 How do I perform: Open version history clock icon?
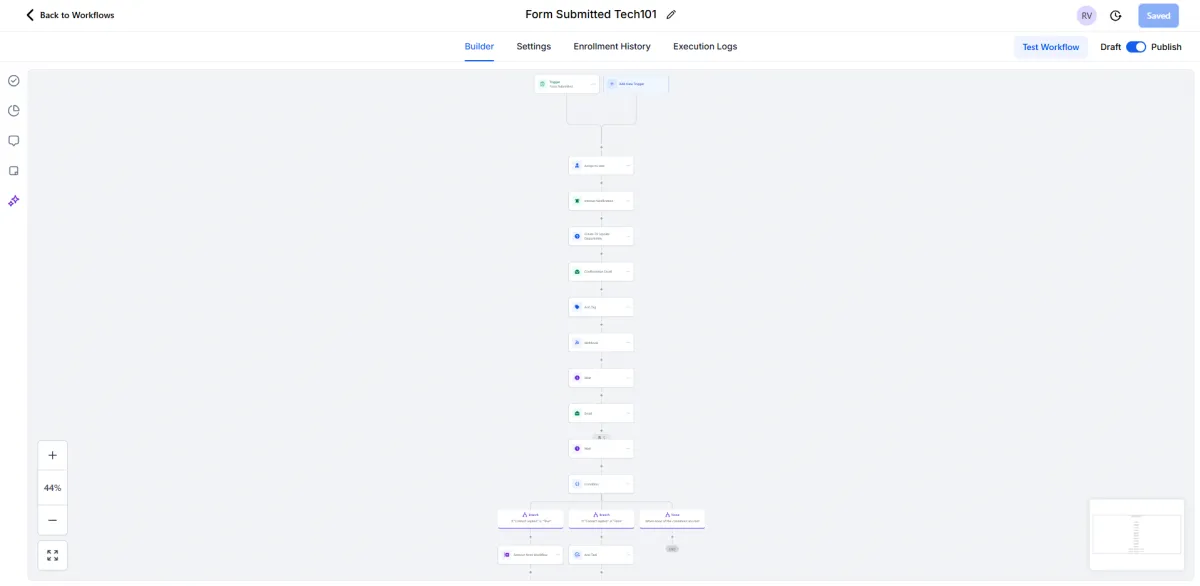(1116, 16)
